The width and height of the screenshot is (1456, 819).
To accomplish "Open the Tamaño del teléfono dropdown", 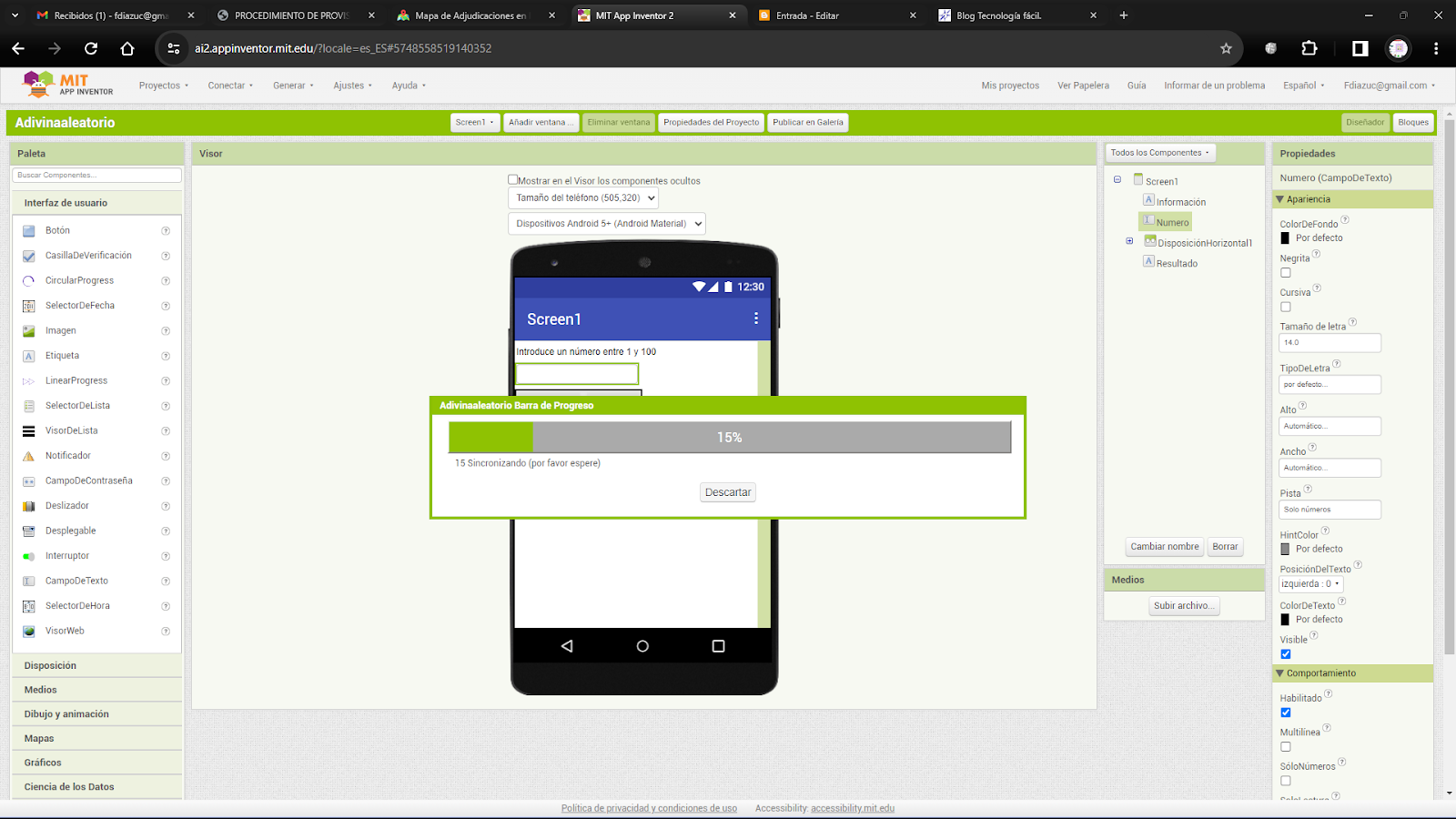I will click(x=583, y=197).
